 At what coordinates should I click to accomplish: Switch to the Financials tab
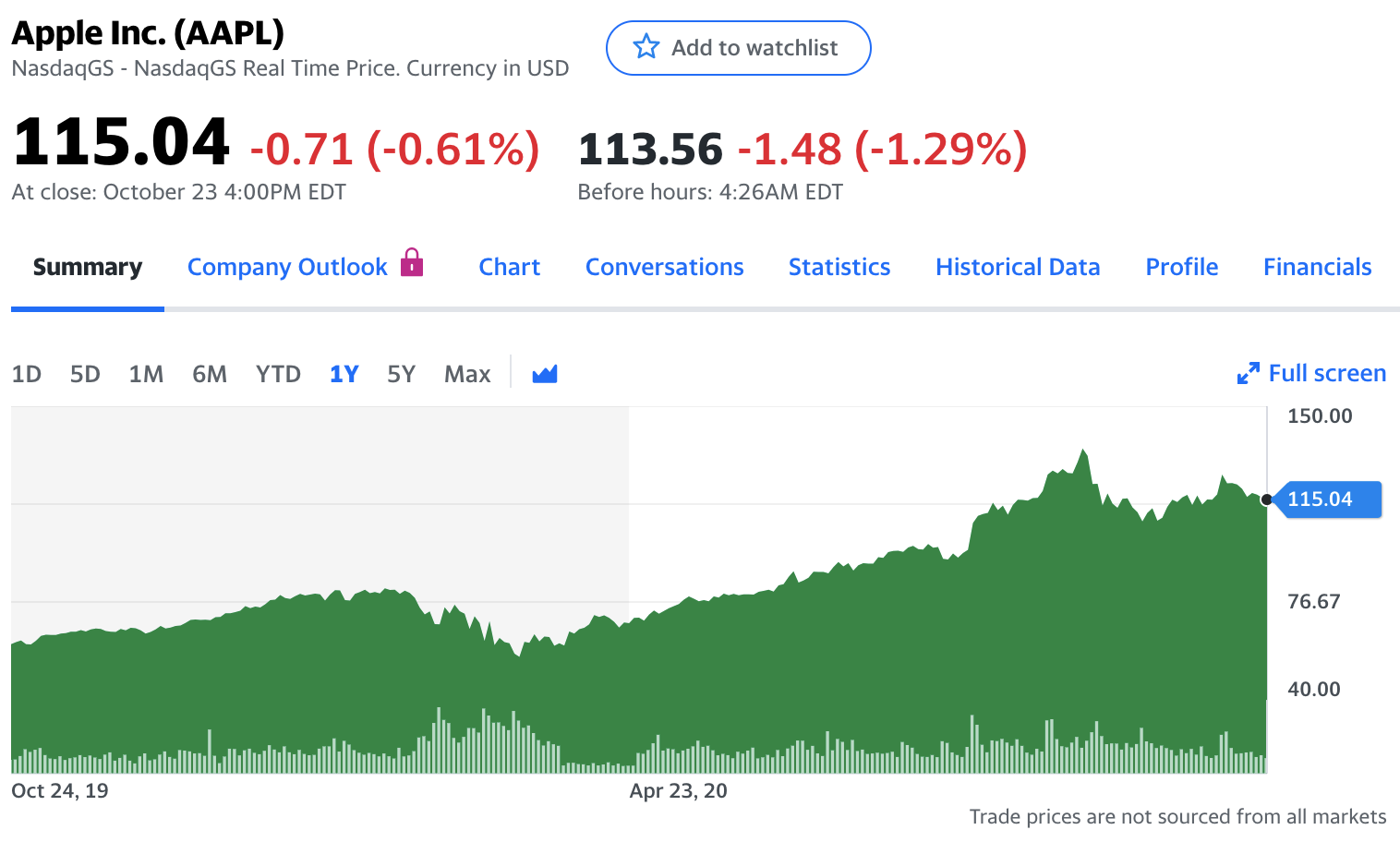[x=1318, y=267]
